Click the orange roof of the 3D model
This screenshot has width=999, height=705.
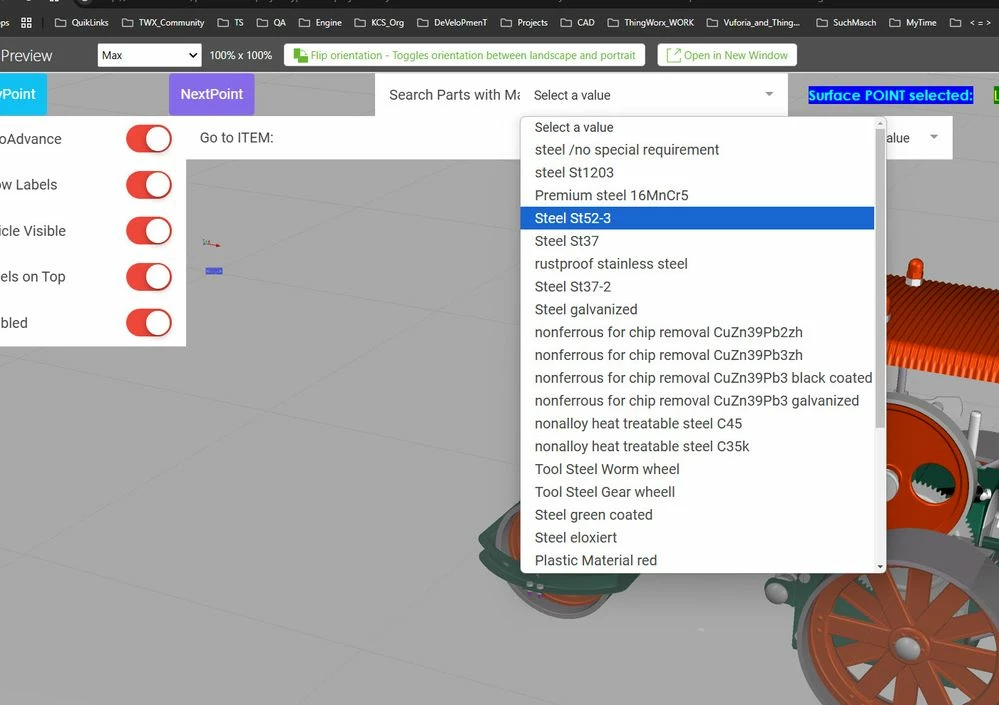click(x=943, y=328)
